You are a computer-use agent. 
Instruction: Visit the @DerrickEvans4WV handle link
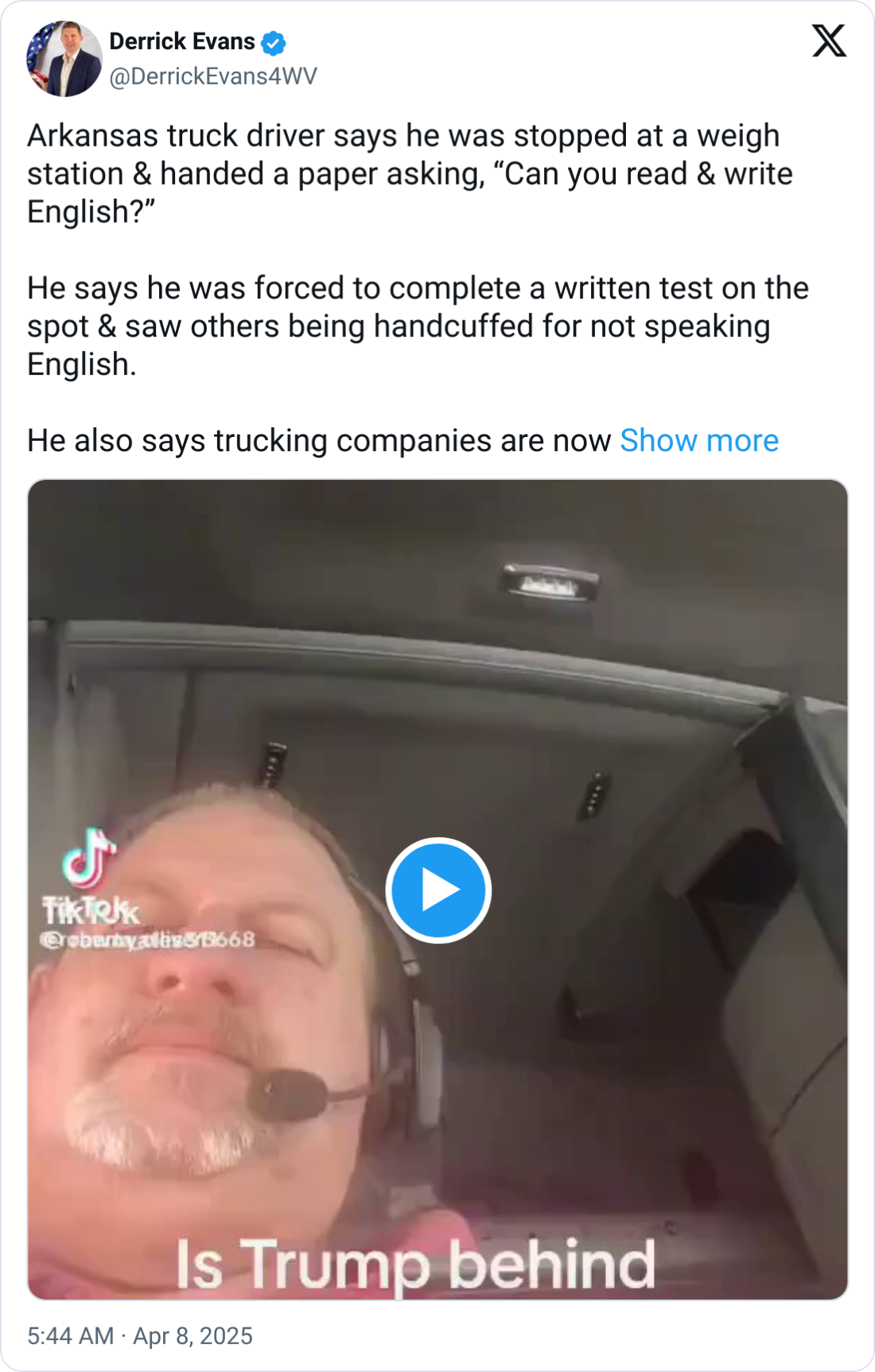(213, 76)
